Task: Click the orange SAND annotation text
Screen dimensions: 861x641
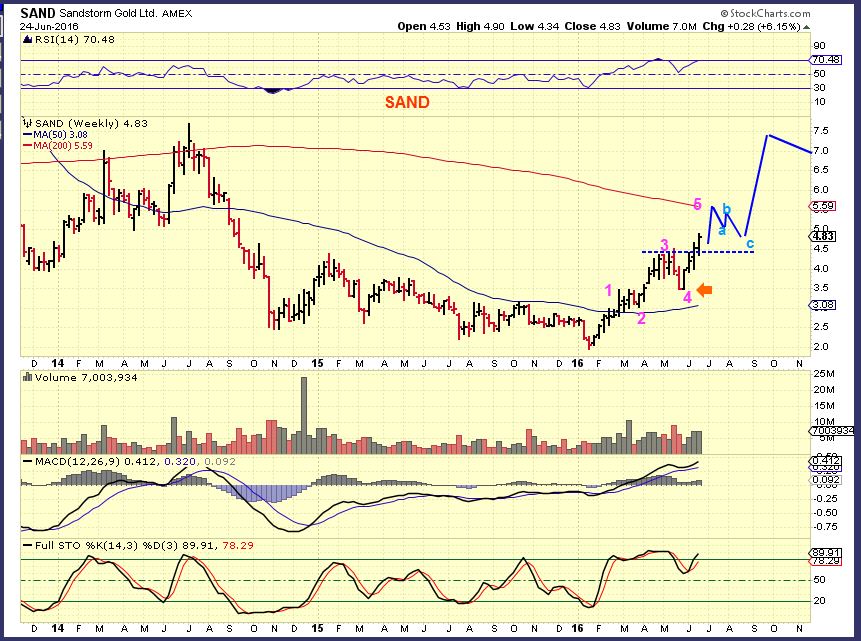Action: pyautogui.click(x=407, y=102)
